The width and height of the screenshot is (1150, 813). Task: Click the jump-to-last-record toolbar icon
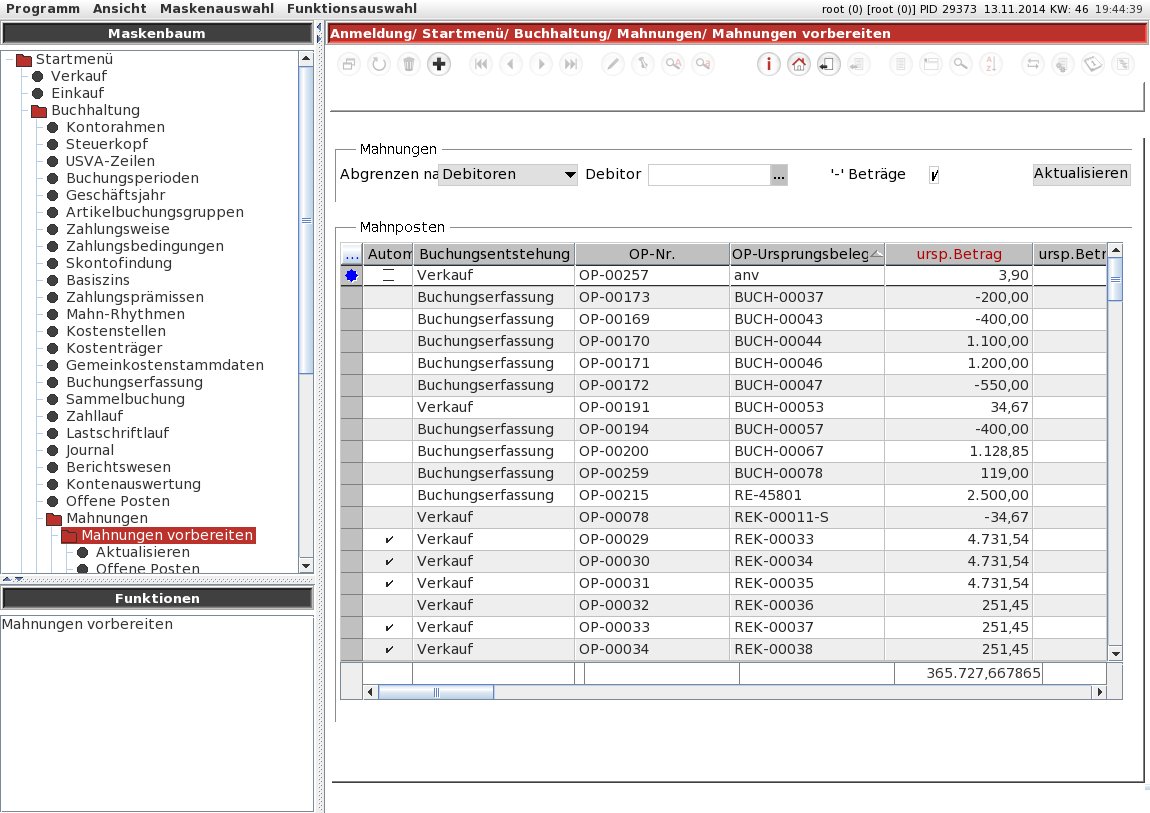pos(571,65)
